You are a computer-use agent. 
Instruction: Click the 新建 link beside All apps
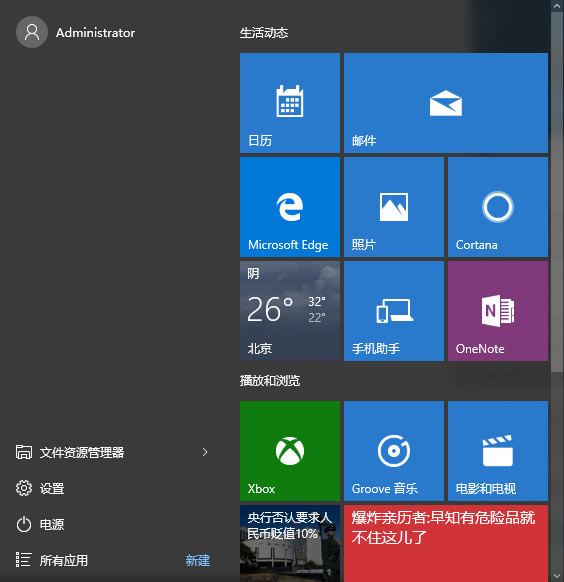click(198, 560)
